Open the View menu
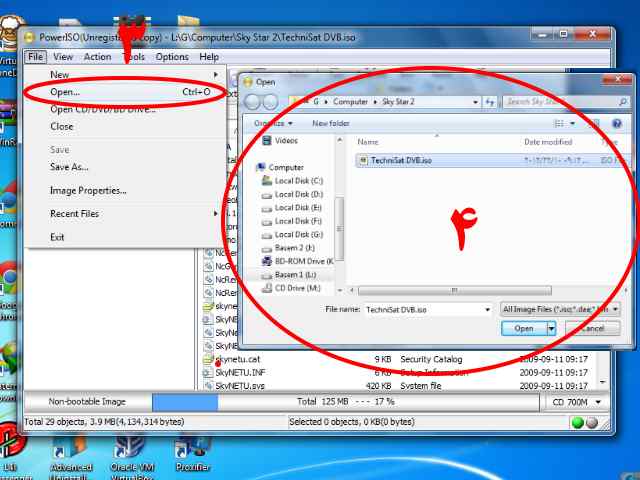 tap(63, 57)
